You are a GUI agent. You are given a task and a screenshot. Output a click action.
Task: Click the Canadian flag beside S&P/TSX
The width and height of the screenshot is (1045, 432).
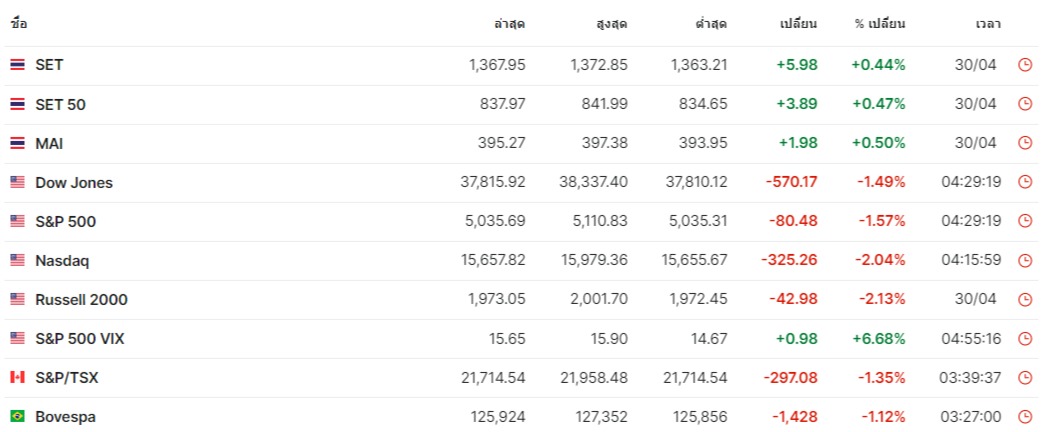(17, 377)
